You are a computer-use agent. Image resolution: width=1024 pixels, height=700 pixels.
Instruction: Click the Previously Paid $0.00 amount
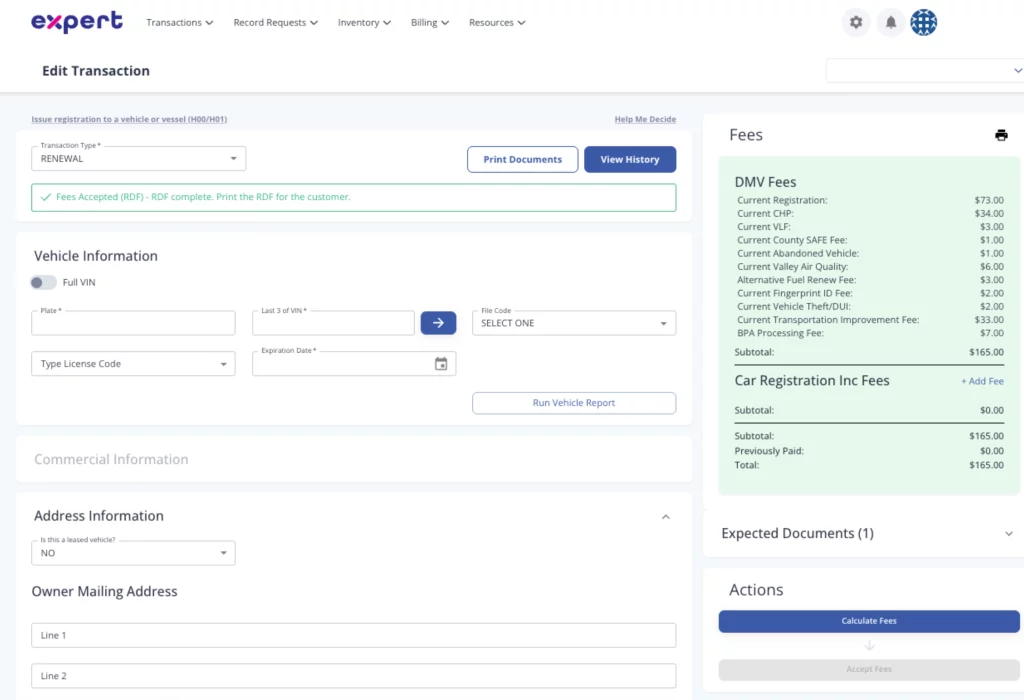[x=991, y=451]
